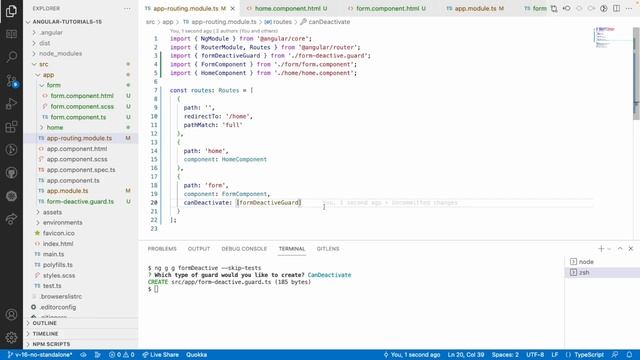Open app.component.spec.ts in the explorer
Image resolution: width=640 pixels, height=360 pixels.
(x=80, y=170)
